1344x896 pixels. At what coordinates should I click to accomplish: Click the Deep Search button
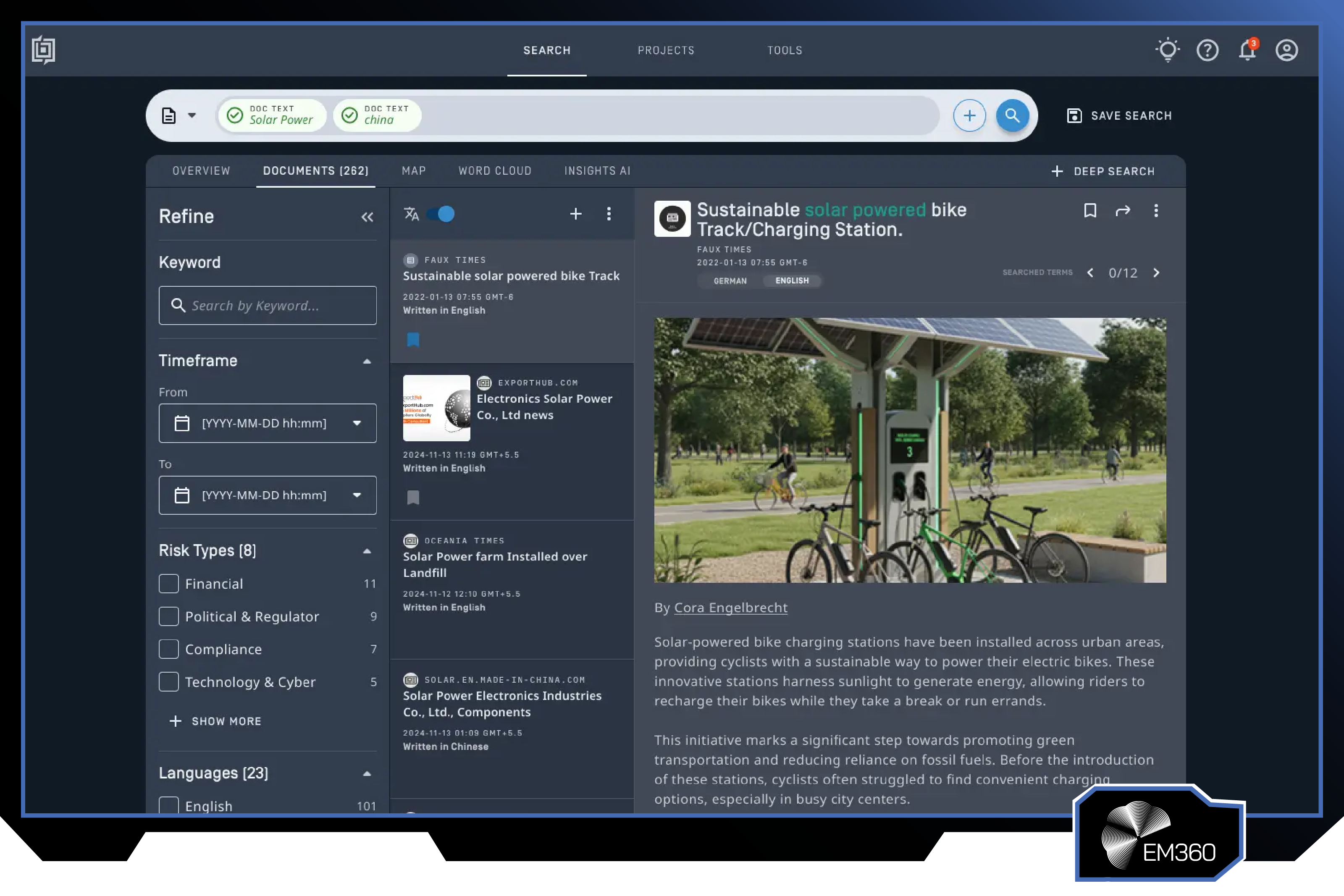click(x=1102, y=171)
